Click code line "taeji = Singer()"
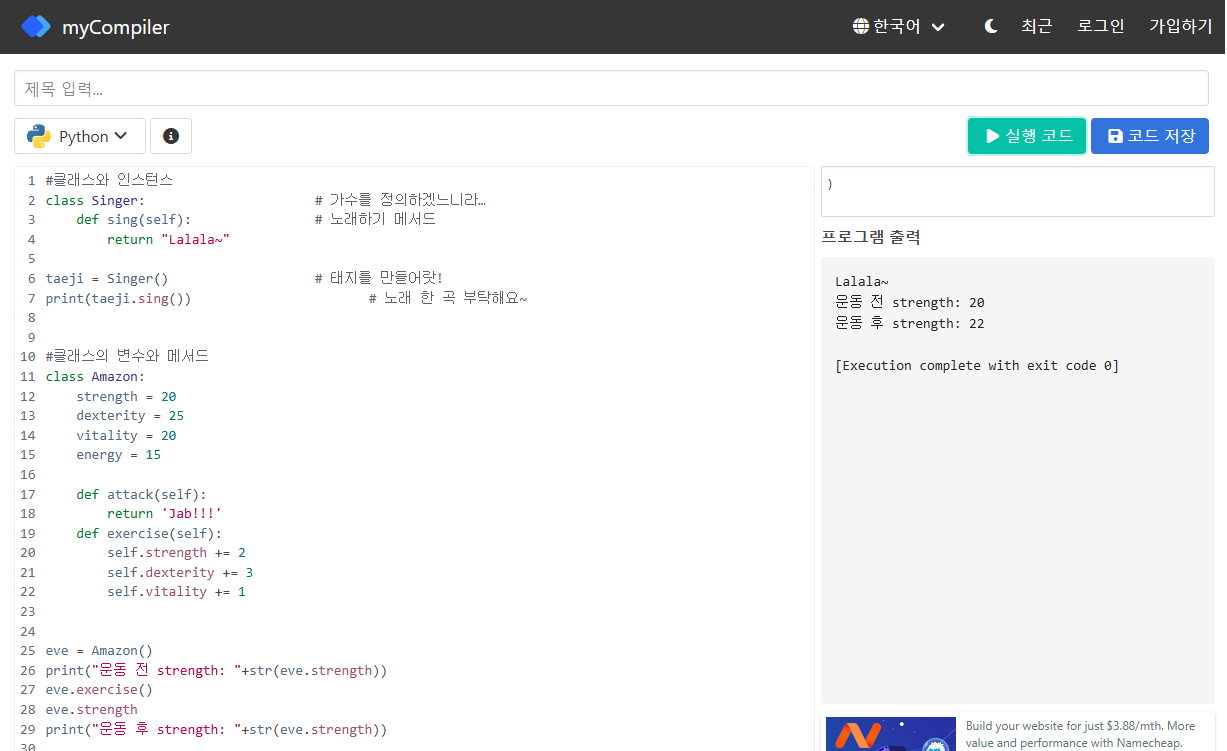Screen dimensions: 1227x751 tap(107, 278)
